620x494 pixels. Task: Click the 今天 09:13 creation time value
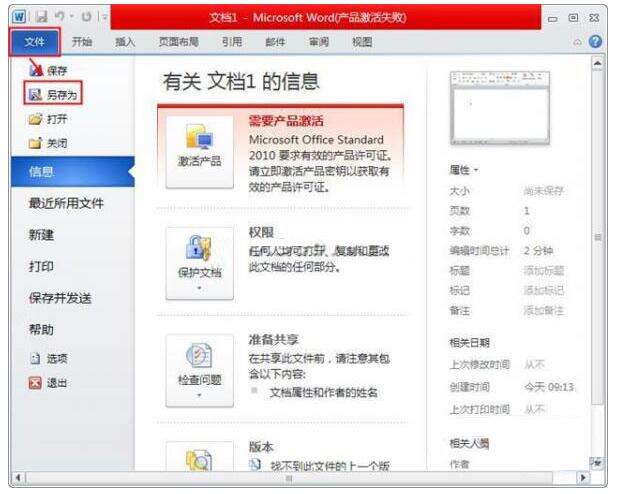549,386
